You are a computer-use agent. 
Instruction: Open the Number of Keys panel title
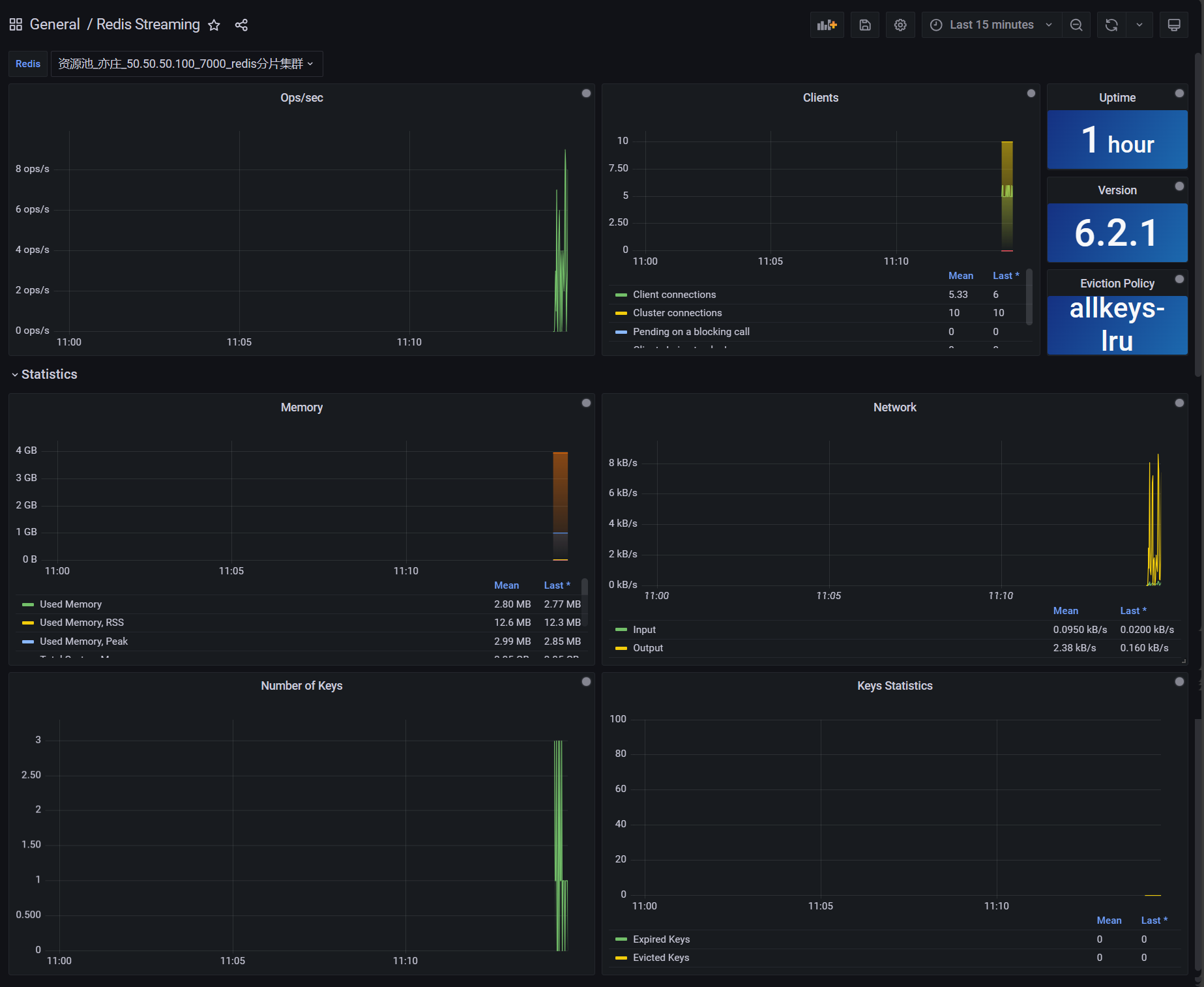(301, 686)
